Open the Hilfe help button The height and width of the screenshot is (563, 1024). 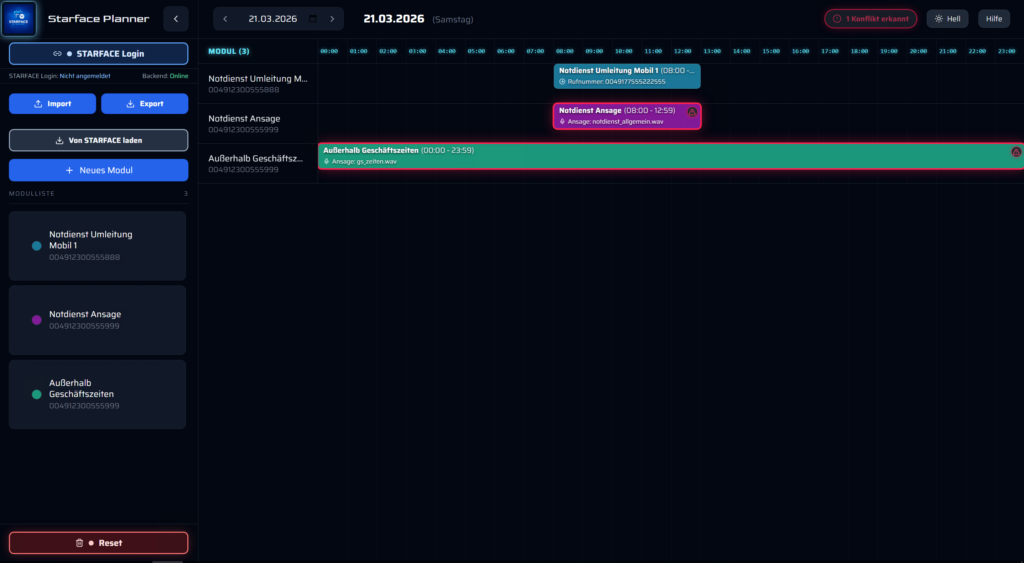993,19
